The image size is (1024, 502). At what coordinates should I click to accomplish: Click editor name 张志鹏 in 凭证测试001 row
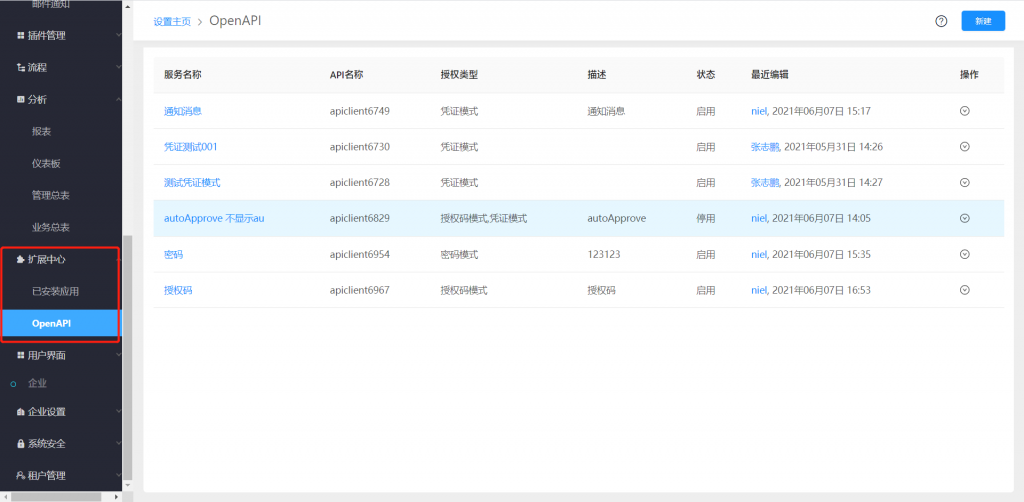click(x=764, y=147)
